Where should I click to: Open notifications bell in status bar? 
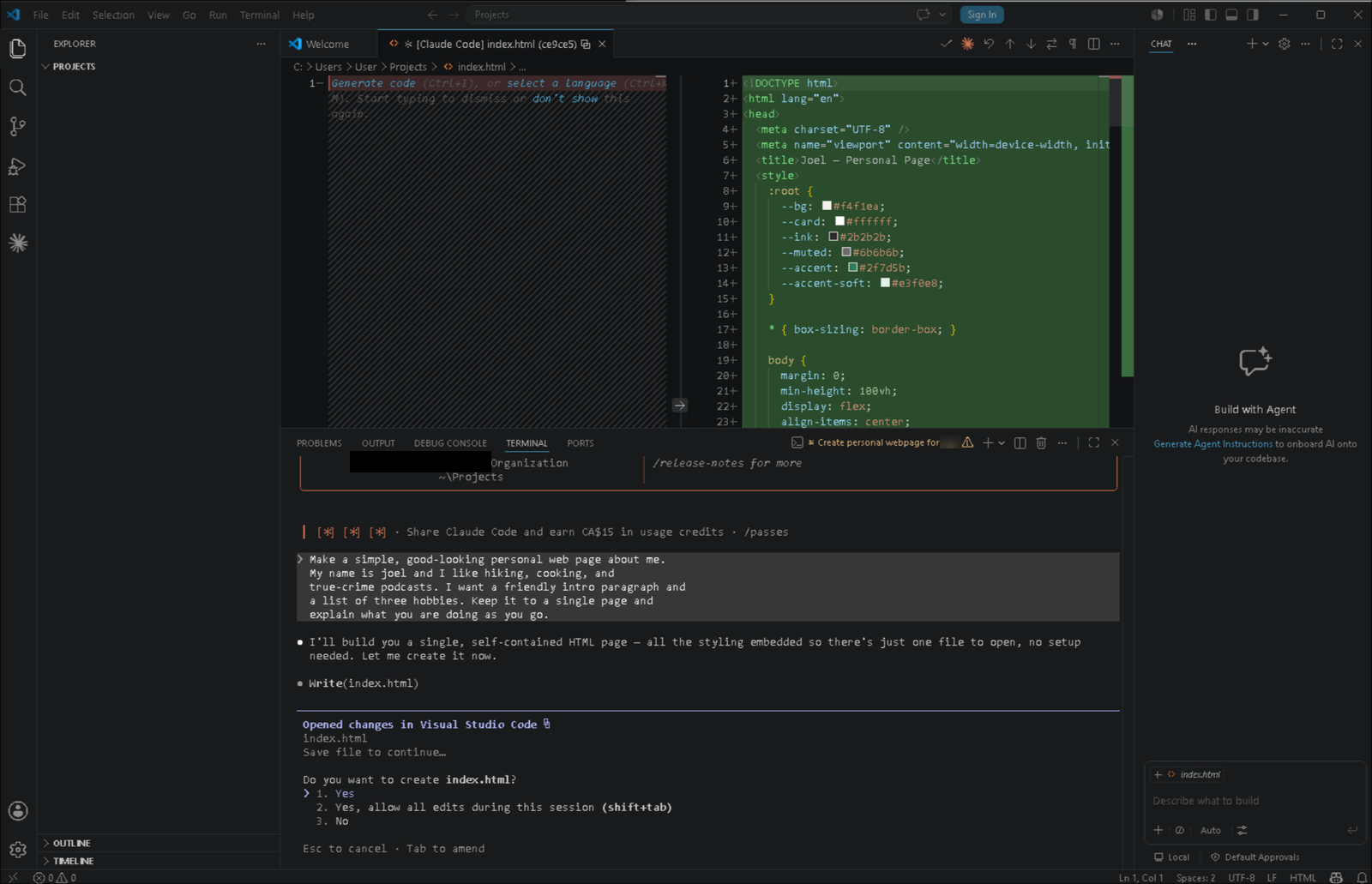point(1361,877)
